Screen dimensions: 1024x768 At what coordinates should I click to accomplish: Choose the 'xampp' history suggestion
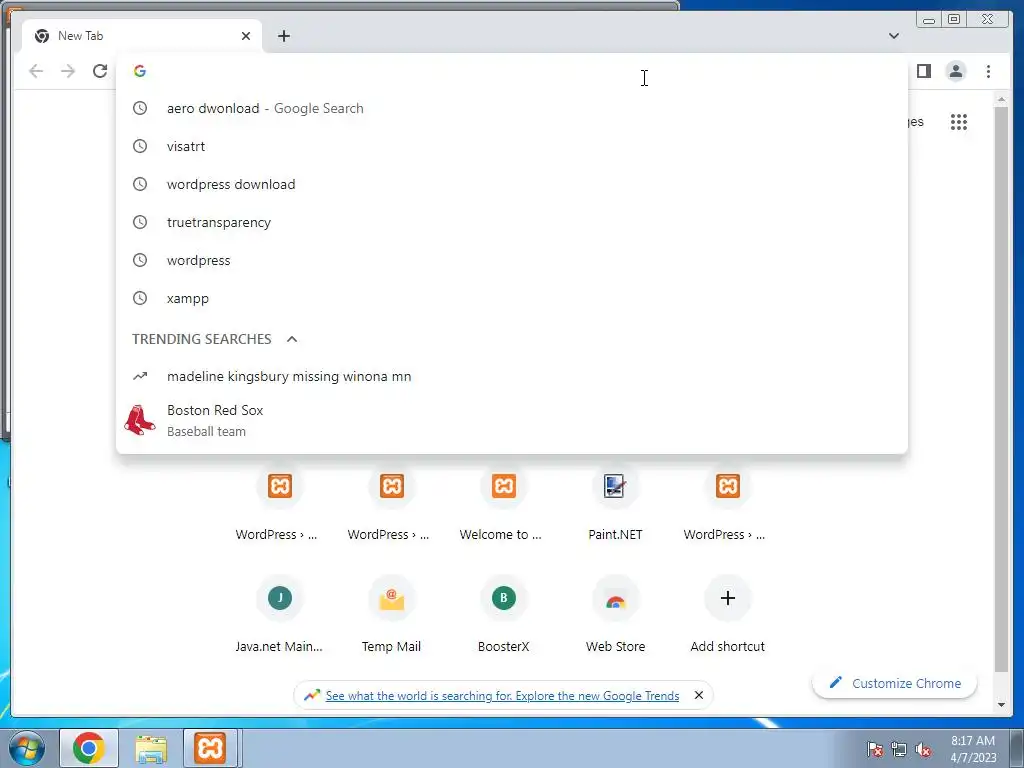pos(511,298)
